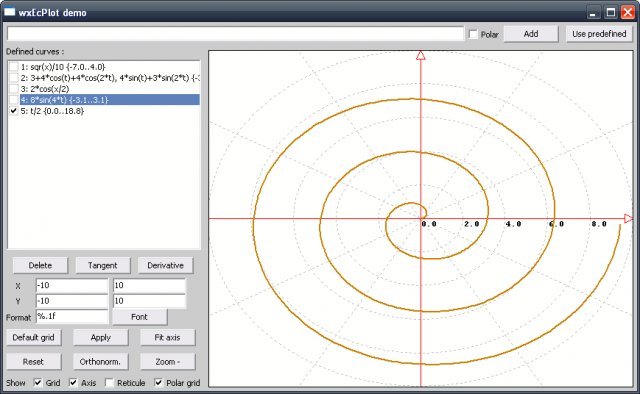Click the Orthonorm. button
The height and width of the screenshot is (394, 640).
(101, 362)
